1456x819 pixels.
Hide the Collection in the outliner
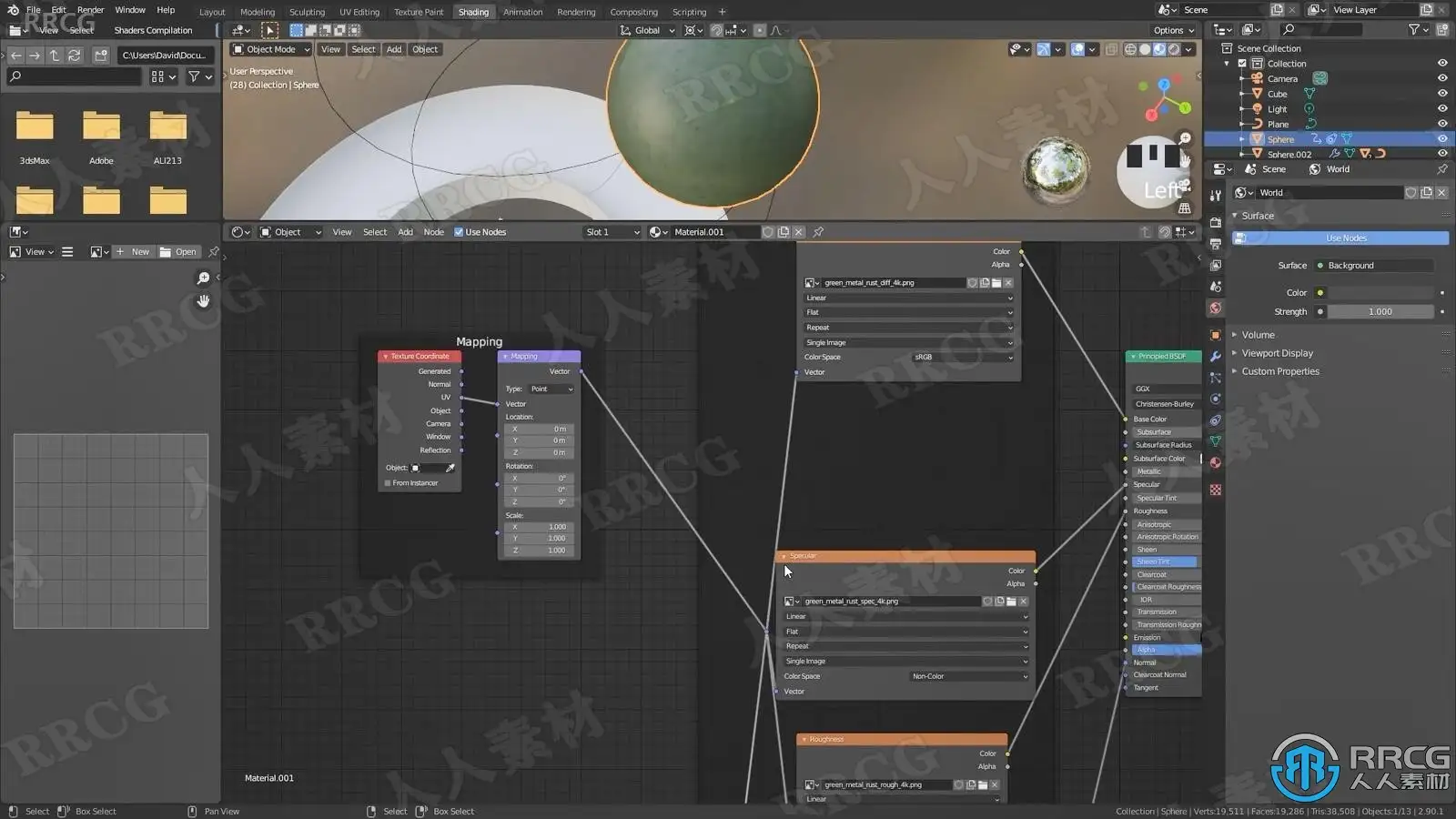click(x=1442, y=64)
